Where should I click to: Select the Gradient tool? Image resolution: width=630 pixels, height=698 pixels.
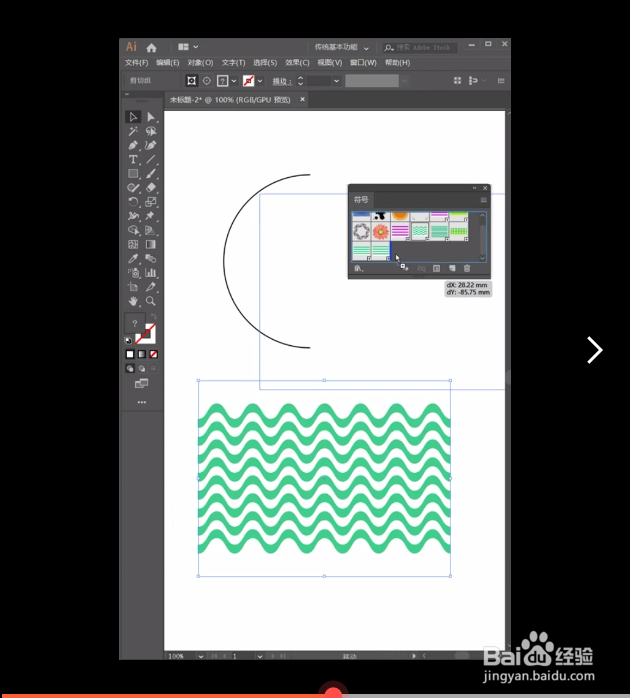tap(151, 244)
